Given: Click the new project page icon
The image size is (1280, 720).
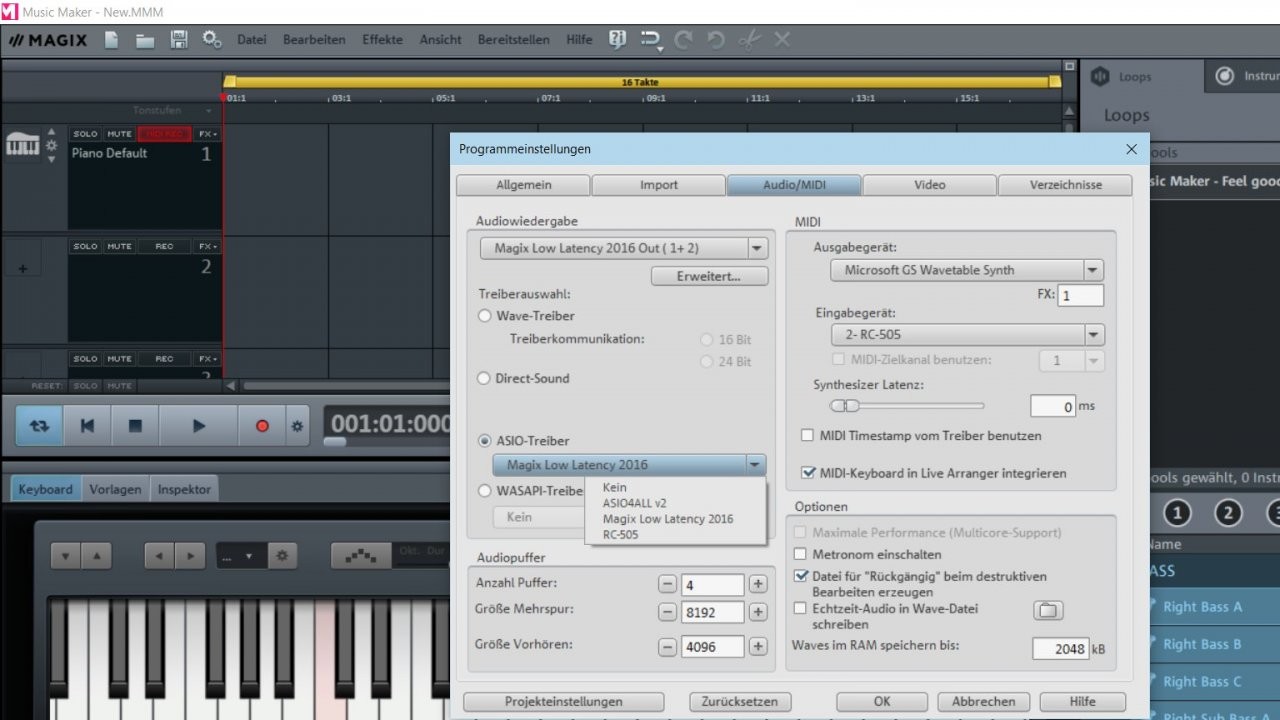Looking at the screenshot, I should (112, 40).
